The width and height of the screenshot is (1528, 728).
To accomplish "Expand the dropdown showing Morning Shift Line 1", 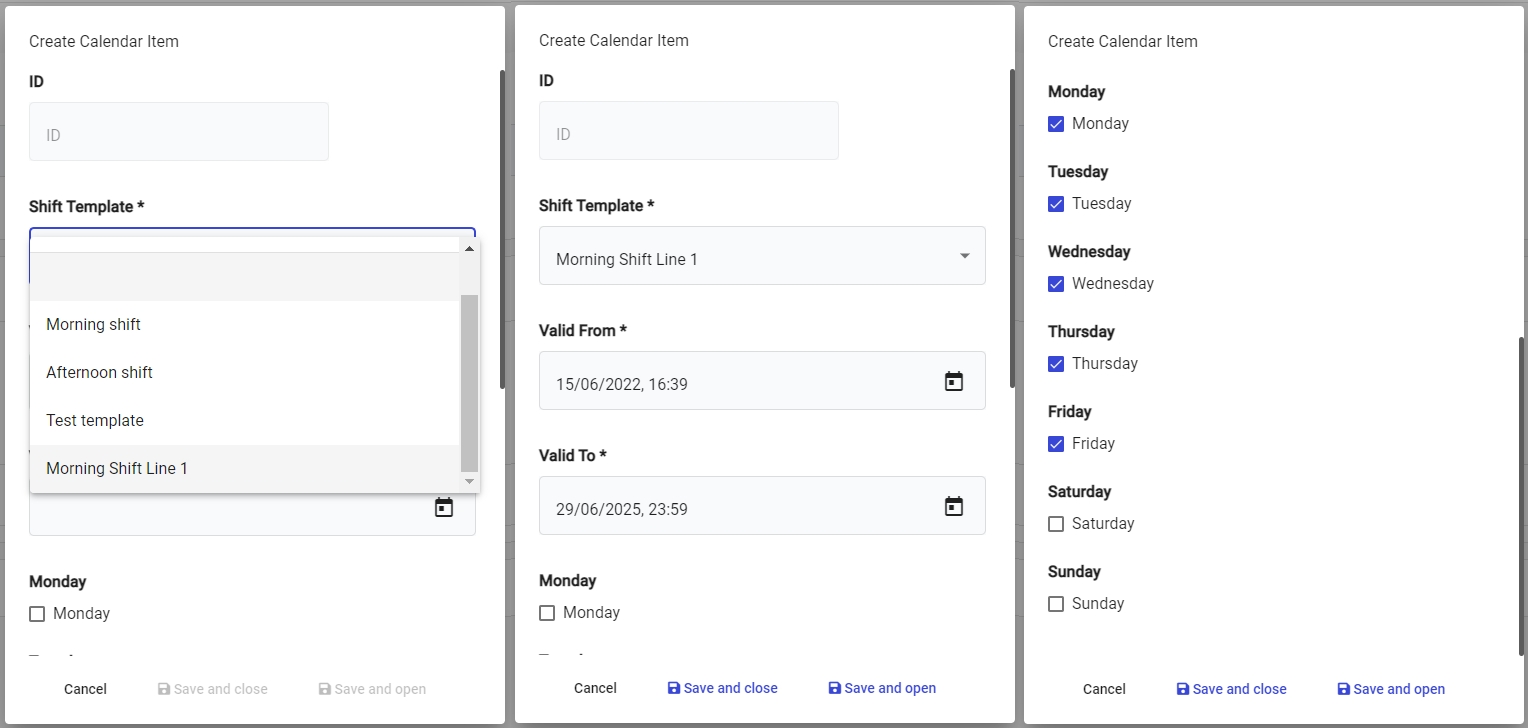I will pos(762,256).
